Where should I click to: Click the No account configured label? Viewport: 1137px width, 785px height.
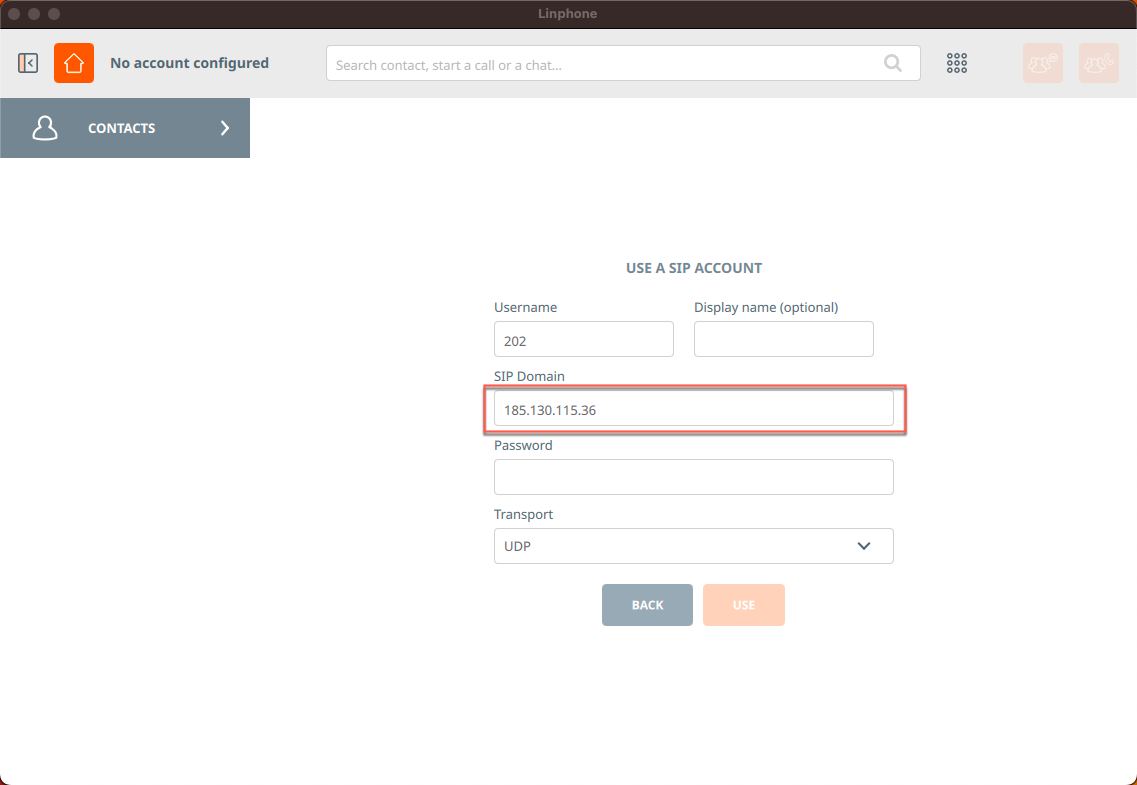189,63
